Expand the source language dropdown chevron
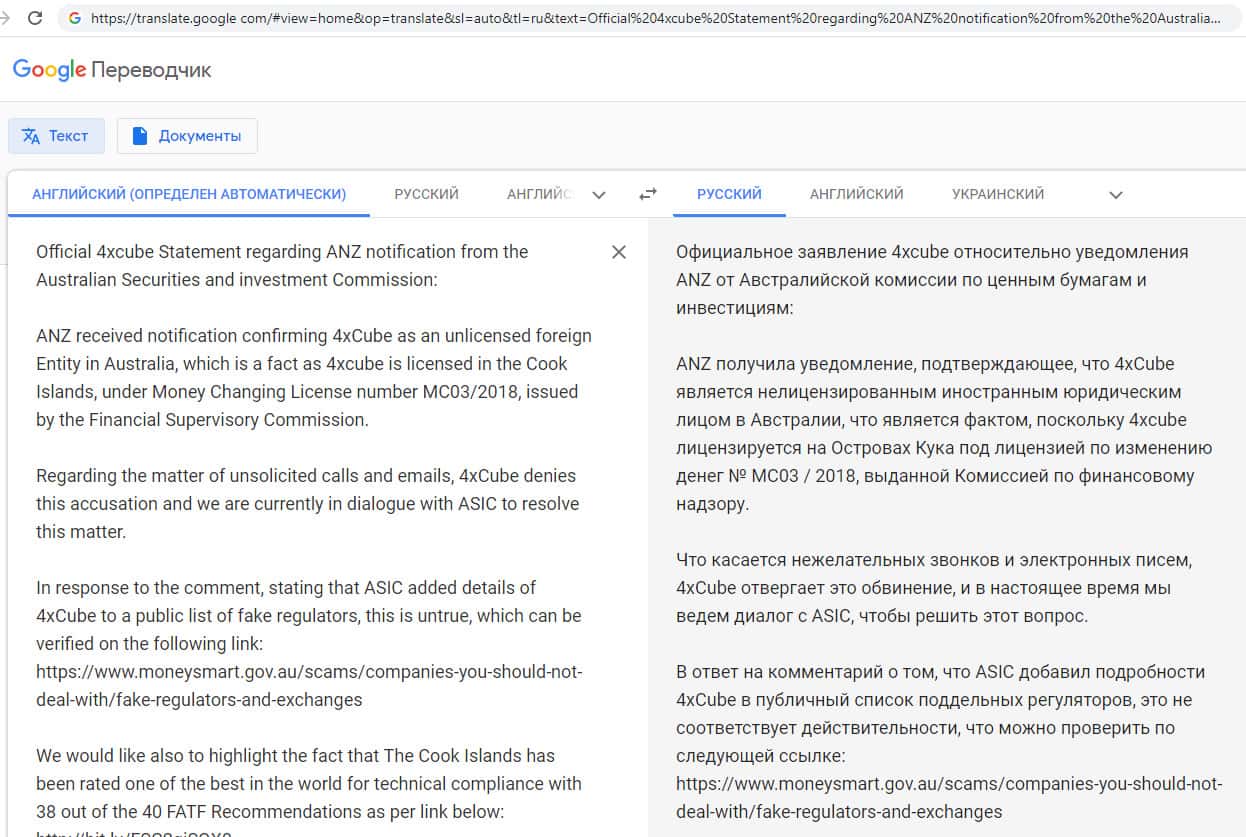The width and height of the screenshot is (1246, 837). (x=599, y=195)
